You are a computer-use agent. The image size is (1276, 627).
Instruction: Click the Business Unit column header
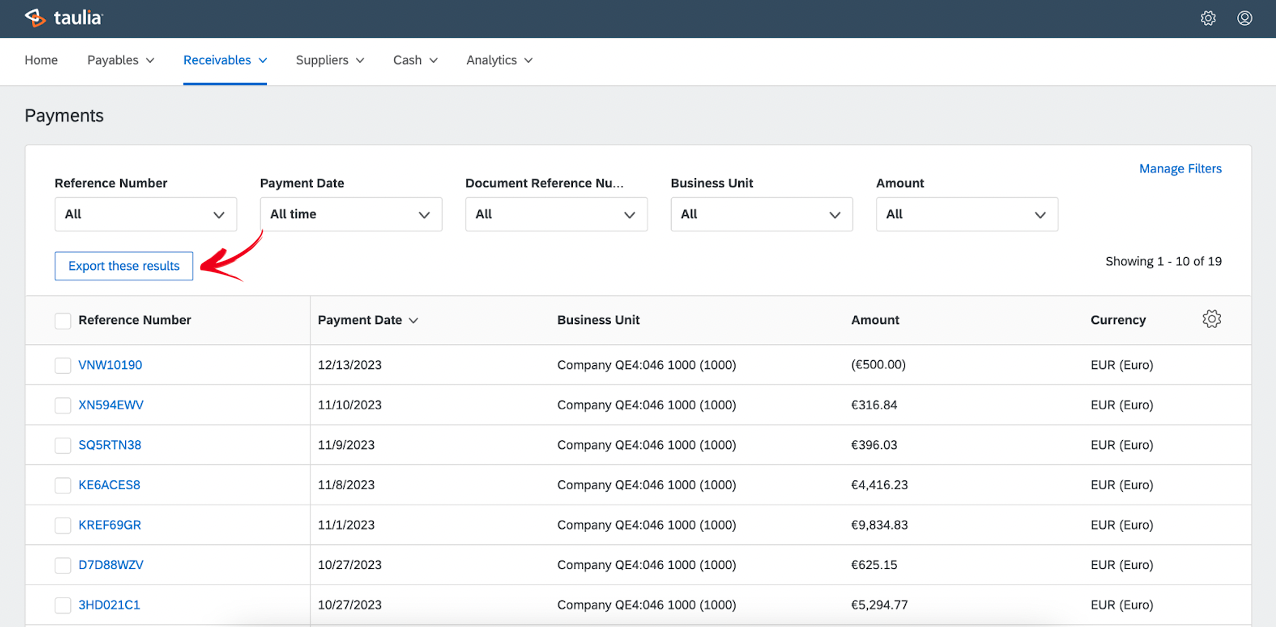point(598,320)
